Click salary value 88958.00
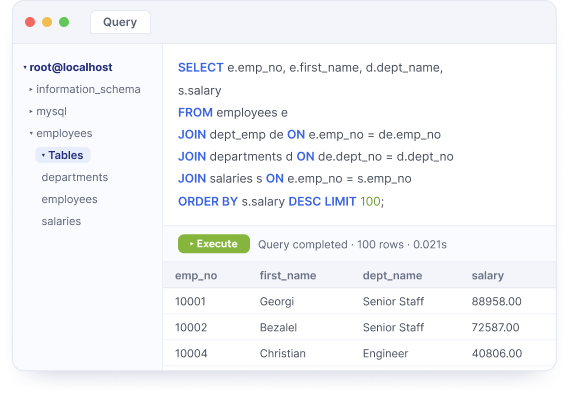 [496, 301]
